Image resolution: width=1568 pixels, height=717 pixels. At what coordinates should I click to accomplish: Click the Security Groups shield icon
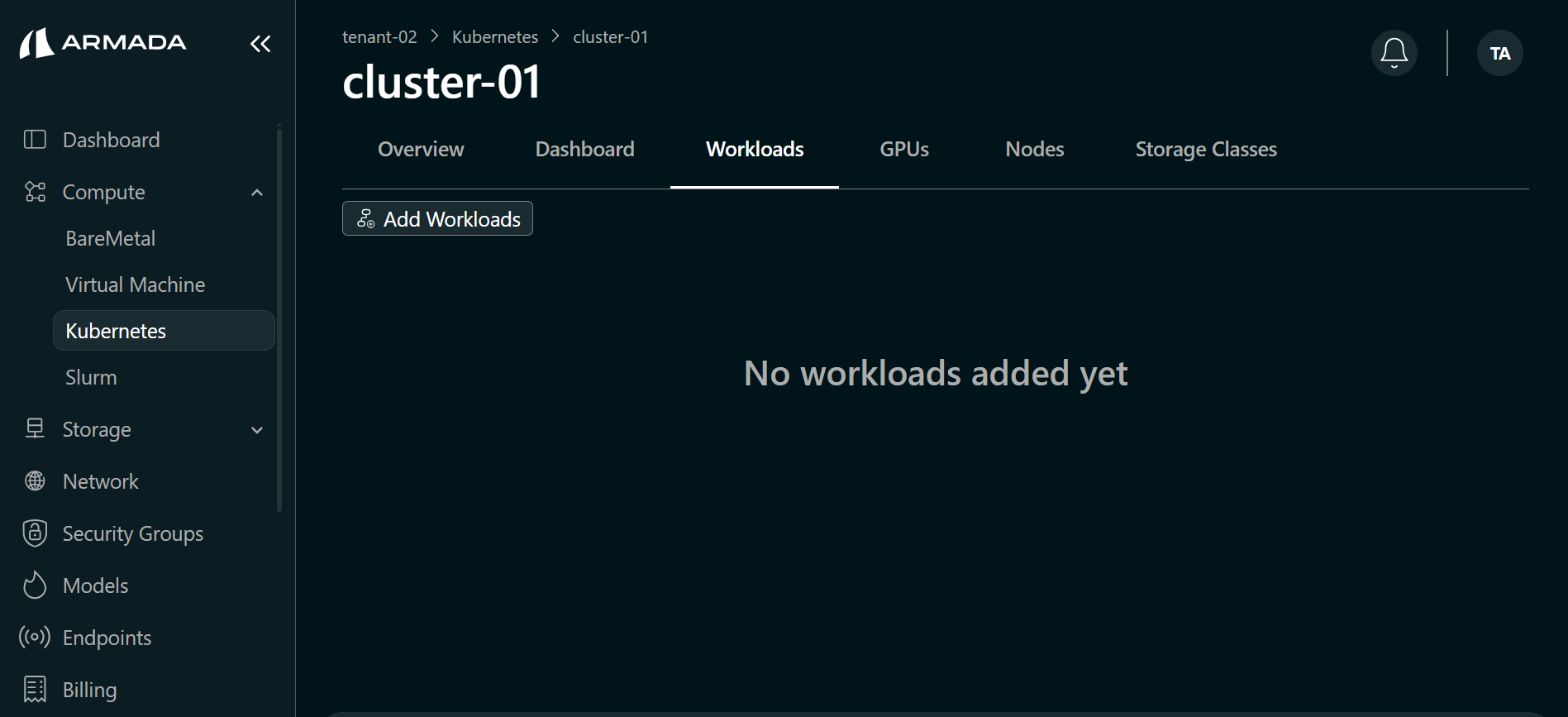tap(35, 533)
